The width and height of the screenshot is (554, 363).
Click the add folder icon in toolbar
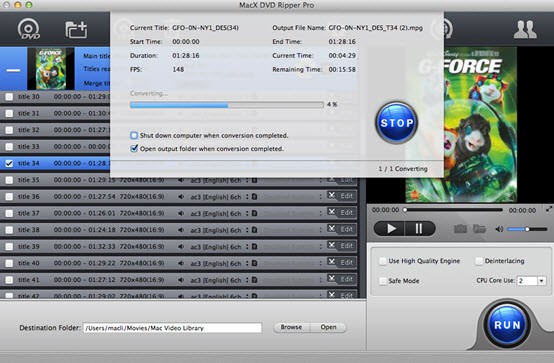tap(76, 30)
